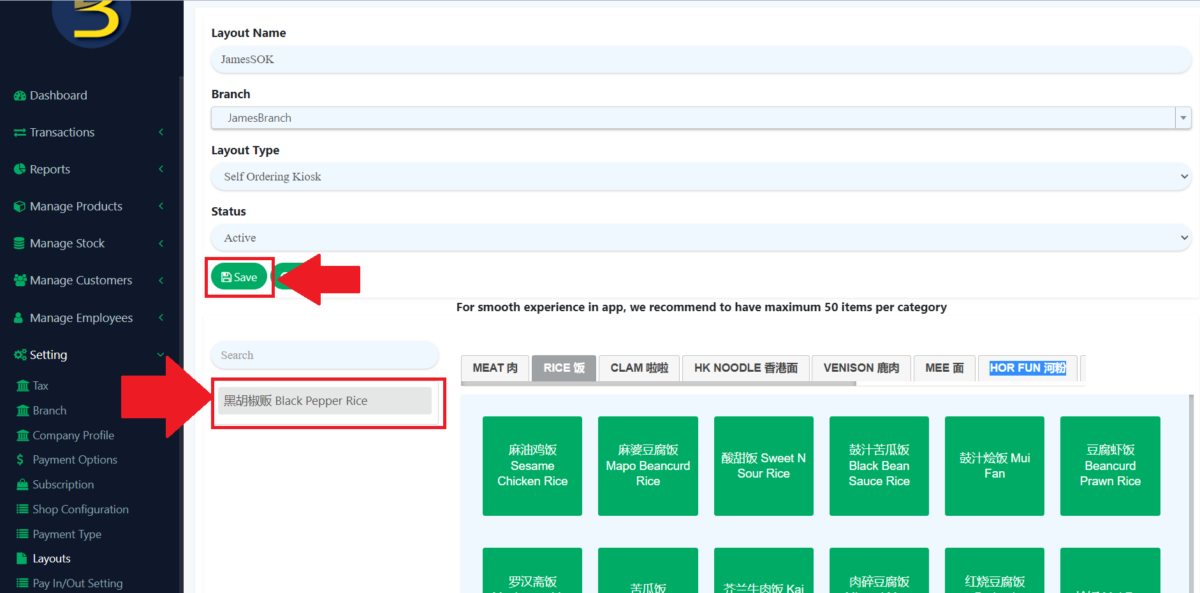This screenshot has height=593, width=1200.
Task: Click the Search field
Action: point(324,355)
